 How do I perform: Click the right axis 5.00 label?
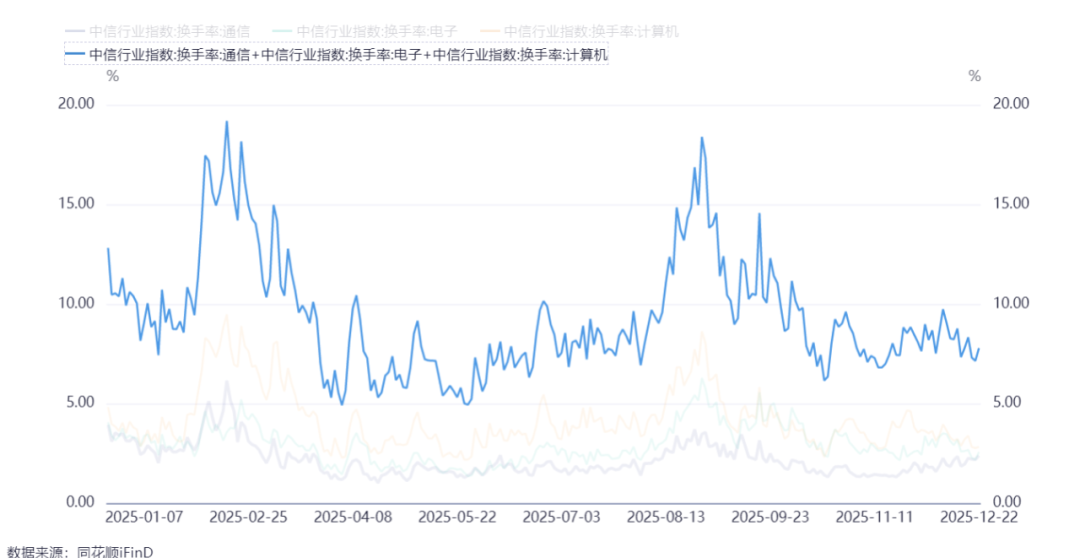click(x=1006, y=402)
